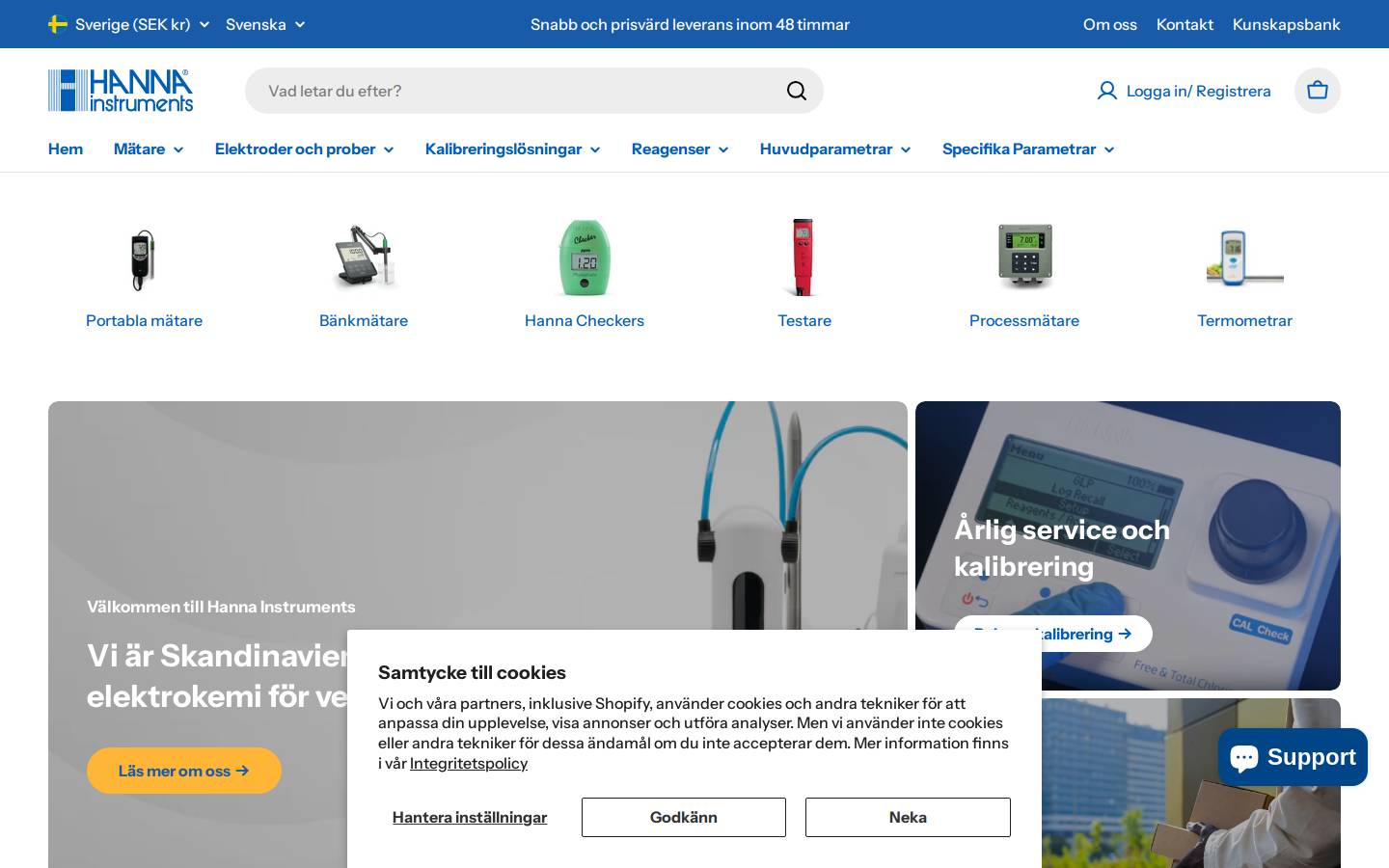Open the Support chat widget
The image size is (1389, 868).
point(1293,757)
